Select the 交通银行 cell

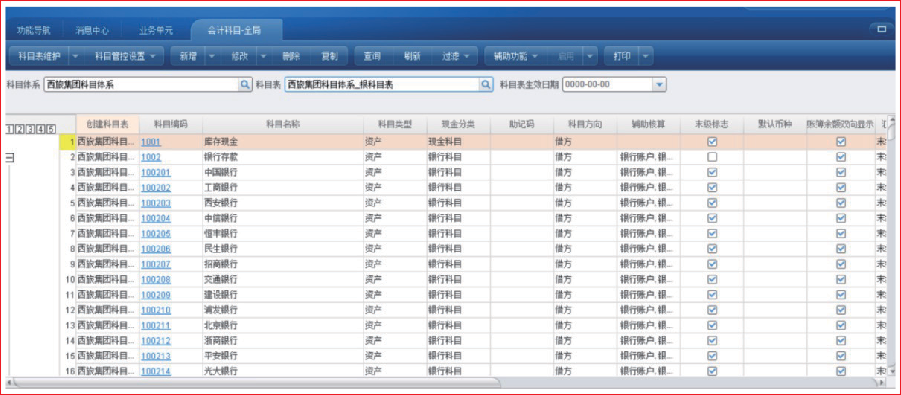pos(283,279)
